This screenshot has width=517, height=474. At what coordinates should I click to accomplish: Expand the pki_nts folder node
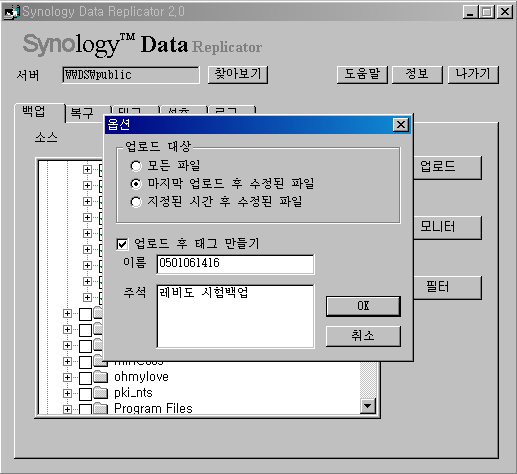67,393
